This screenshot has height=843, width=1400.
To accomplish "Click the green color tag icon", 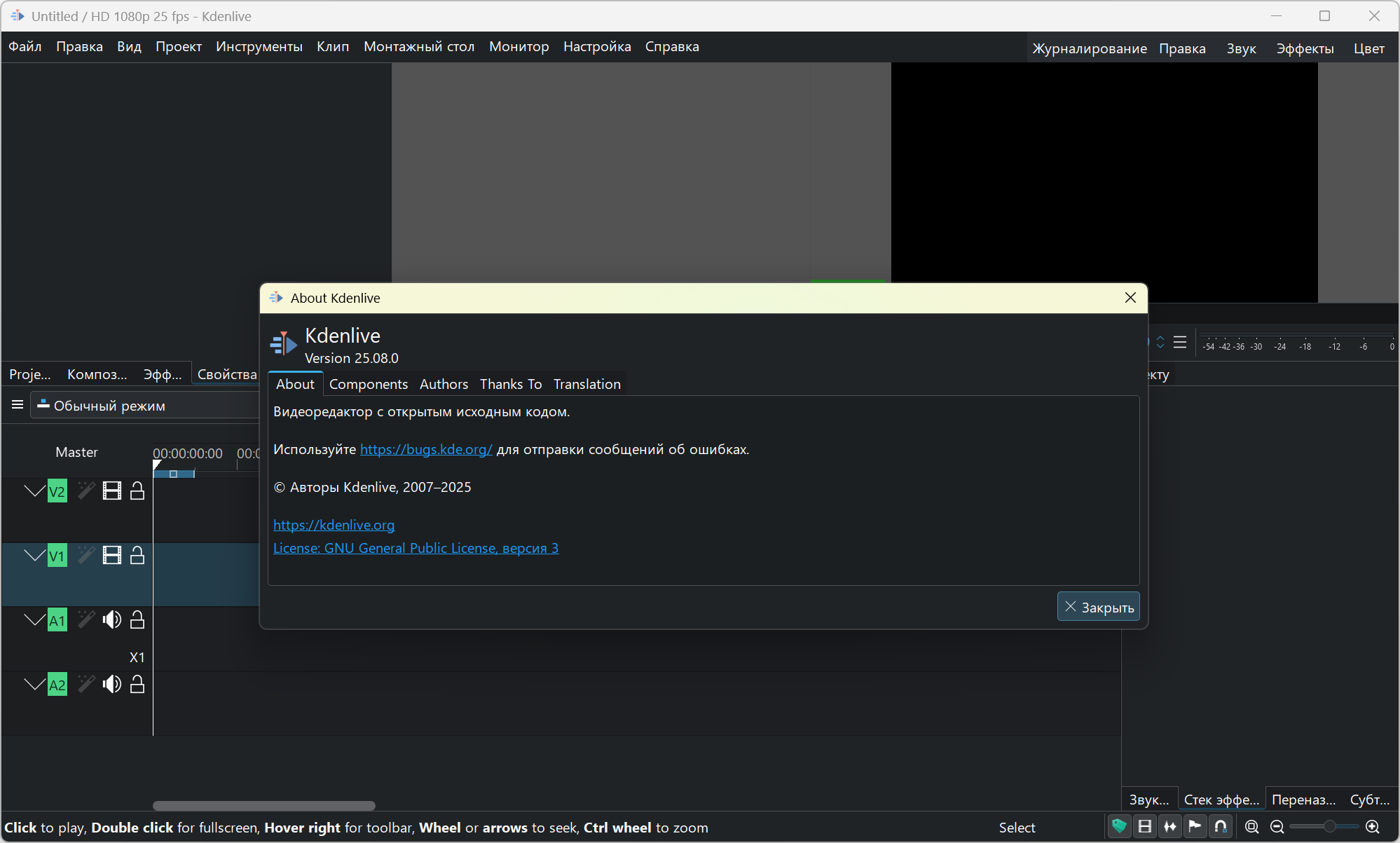I will pos(1120,827).
